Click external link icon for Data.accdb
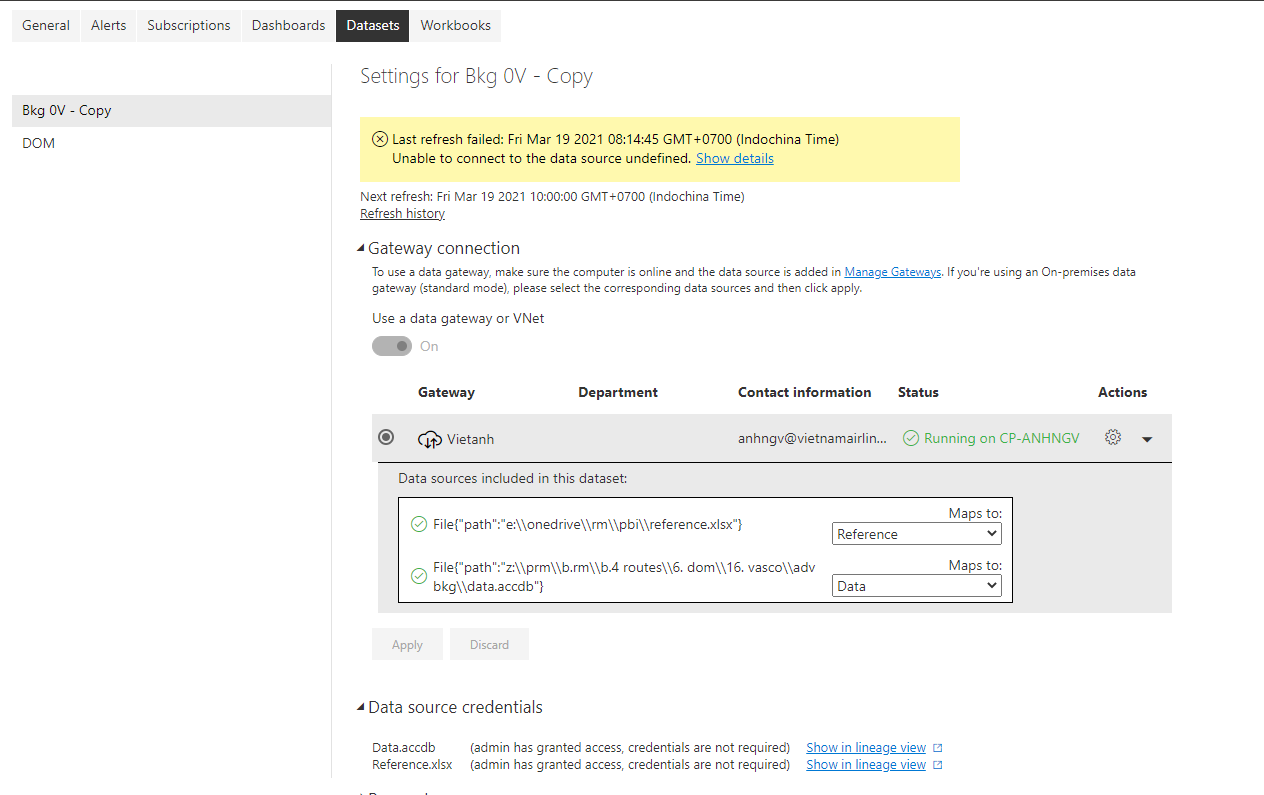Screen dimensions: 1264x795 (x=938, y=747)
